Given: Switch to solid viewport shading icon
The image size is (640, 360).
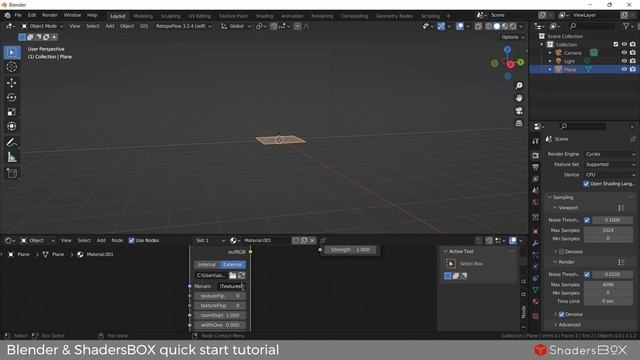Looking at the screenshot, I should pos(497,26).
